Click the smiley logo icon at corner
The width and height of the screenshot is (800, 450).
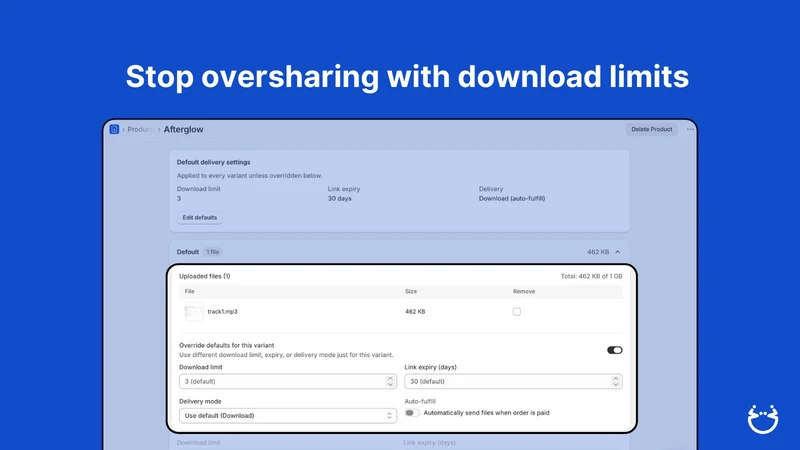coord(763,419)
